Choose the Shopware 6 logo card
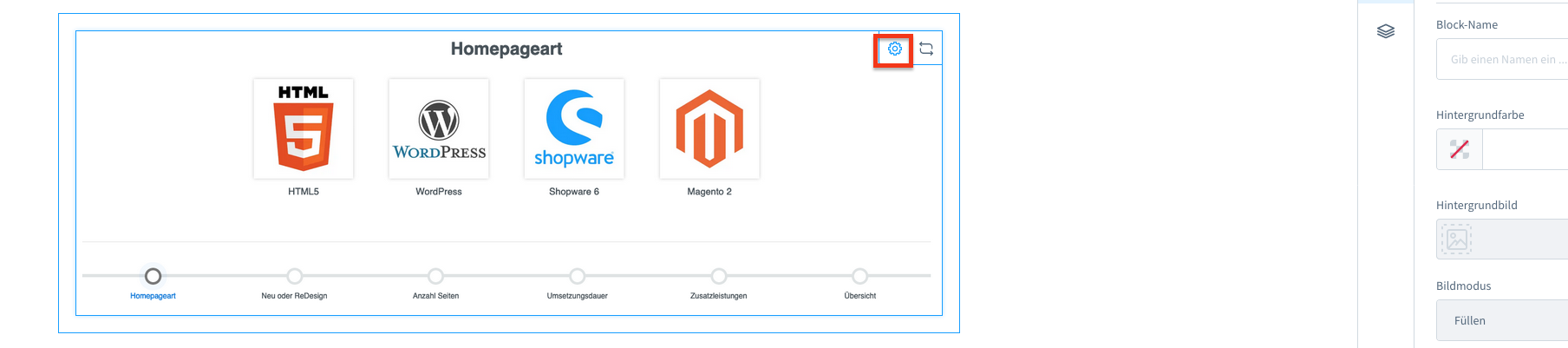This screenshot has height=348, width=1568. (x=574, y=128)
